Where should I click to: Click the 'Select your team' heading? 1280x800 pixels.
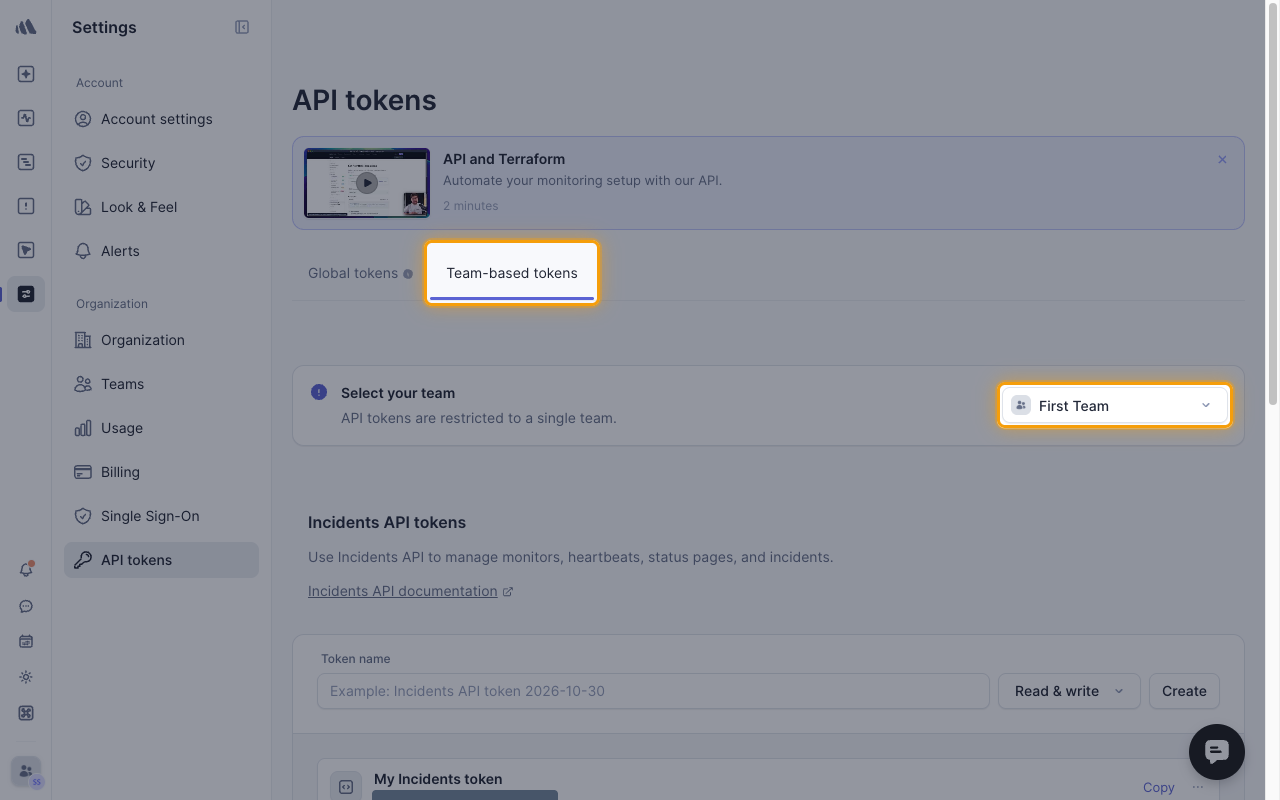coord(398,393)
